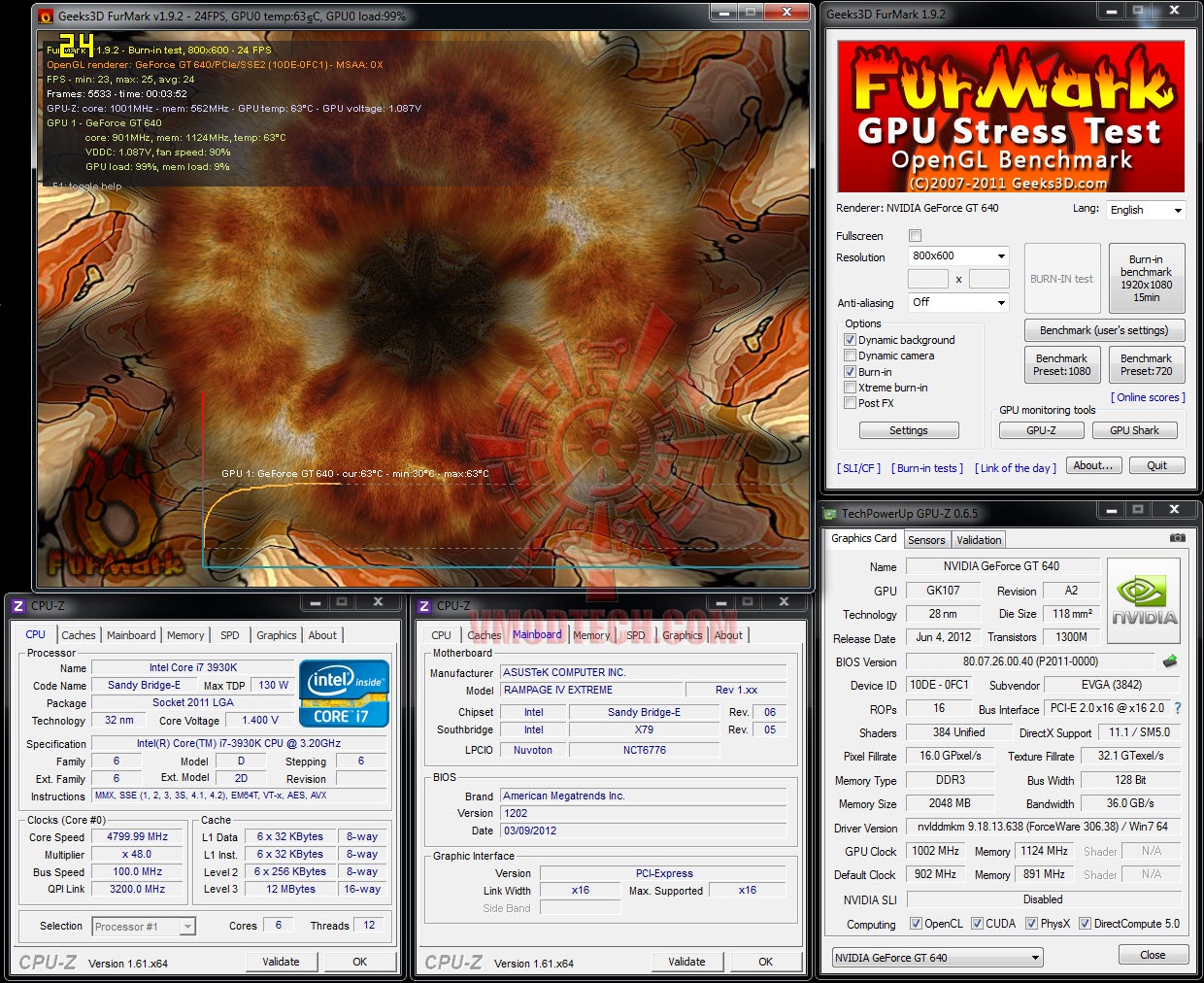Click Validate in right CPU-Z window
Screen dimensions: 1204x983
tap(686, 962)
